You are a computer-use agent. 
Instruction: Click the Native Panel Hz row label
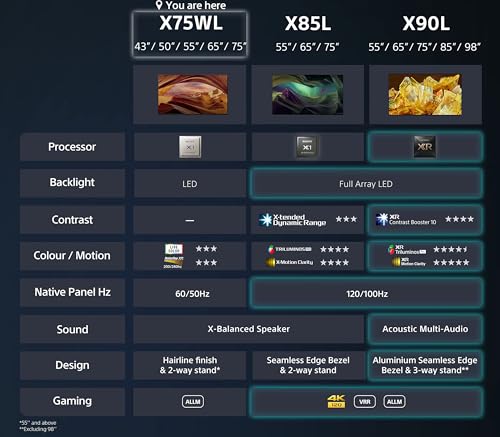[72, 292]
